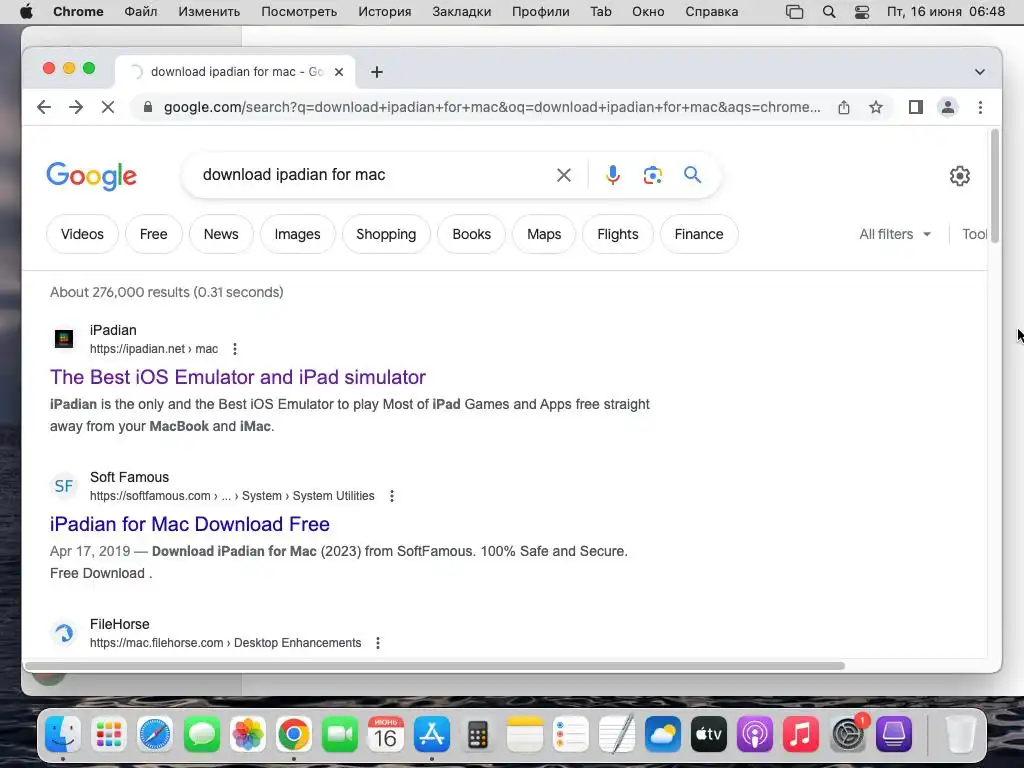Go back to the previous page
1024x768 pixels.
click(44, 107)
